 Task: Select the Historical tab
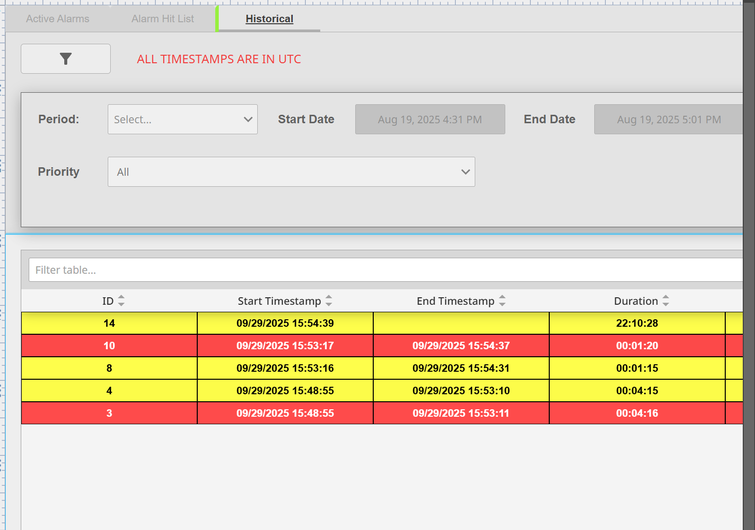coord(269,19)
